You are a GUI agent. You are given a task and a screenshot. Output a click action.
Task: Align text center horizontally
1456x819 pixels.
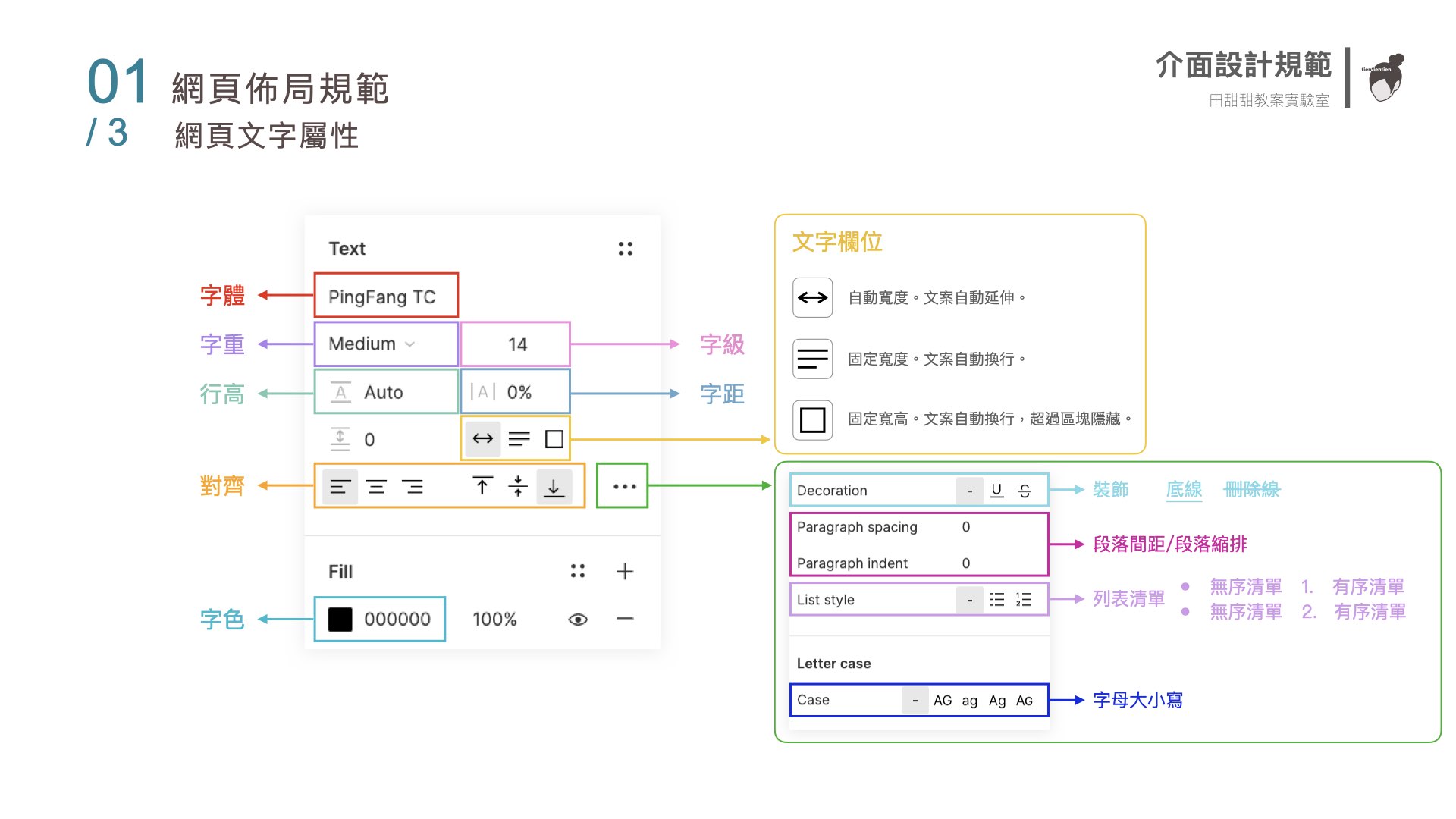pyautogui.click(x=376, y=487)
